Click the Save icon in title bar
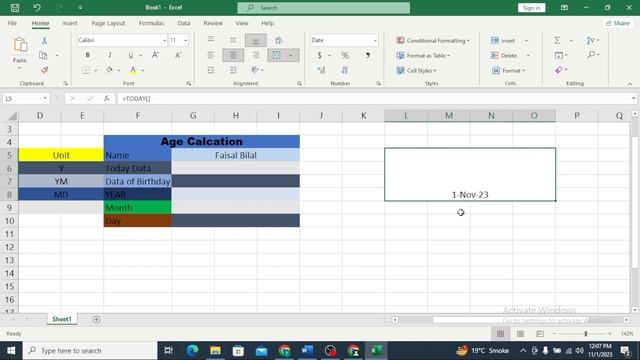 [x=15, y=7]
